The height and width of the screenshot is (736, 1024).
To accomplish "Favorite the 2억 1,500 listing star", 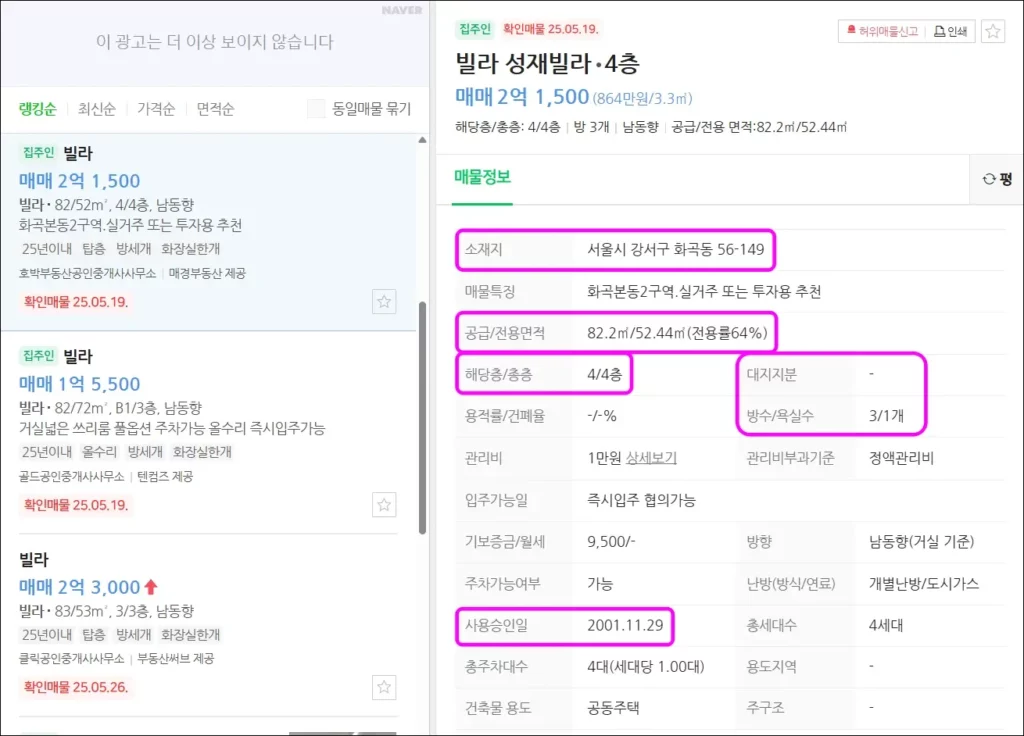I will pos(384,302).
